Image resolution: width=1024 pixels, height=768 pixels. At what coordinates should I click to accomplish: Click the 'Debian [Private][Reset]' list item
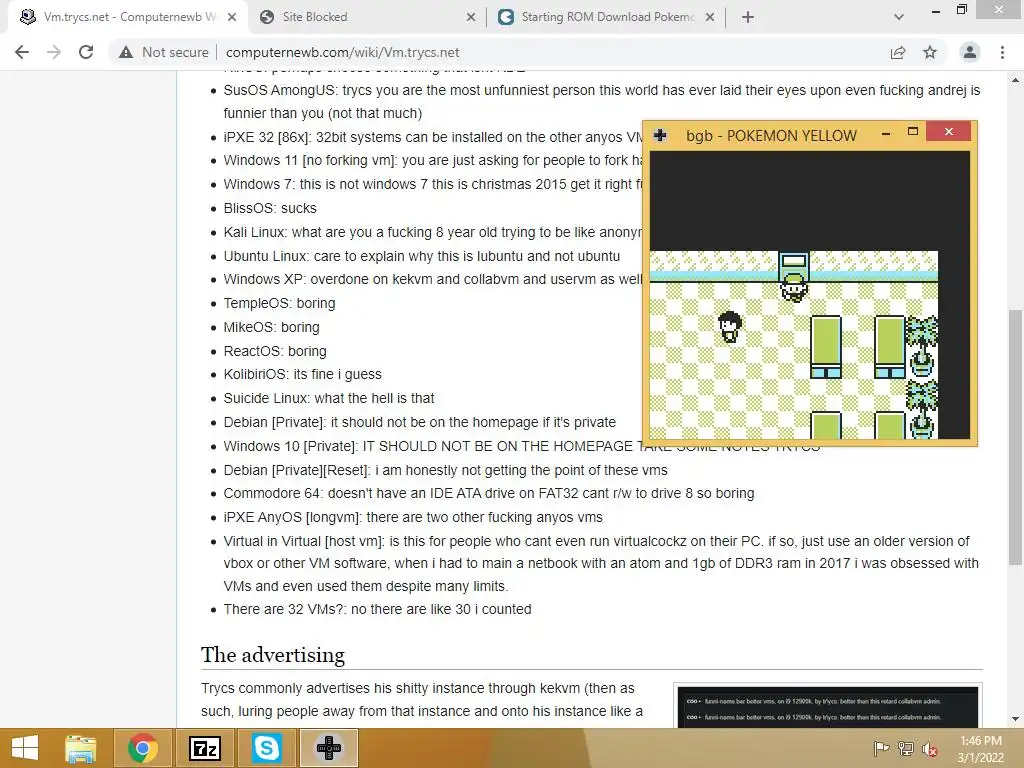(x=445, y=470)
